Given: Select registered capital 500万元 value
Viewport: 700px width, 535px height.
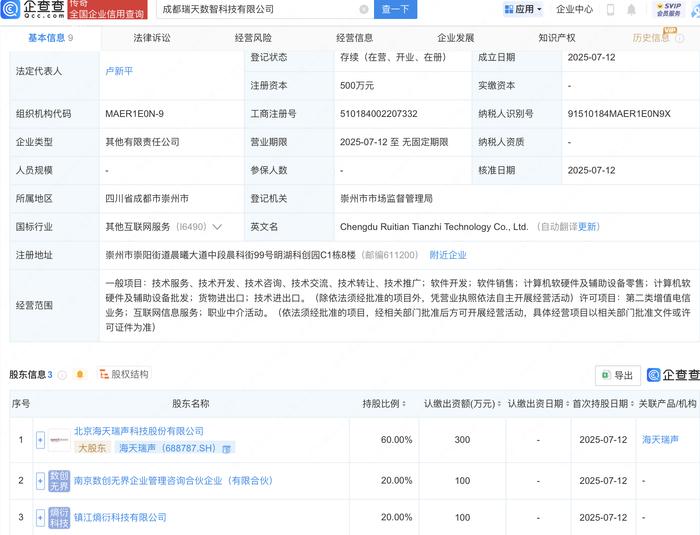Looking at the screenshot, I should [357, 86].
